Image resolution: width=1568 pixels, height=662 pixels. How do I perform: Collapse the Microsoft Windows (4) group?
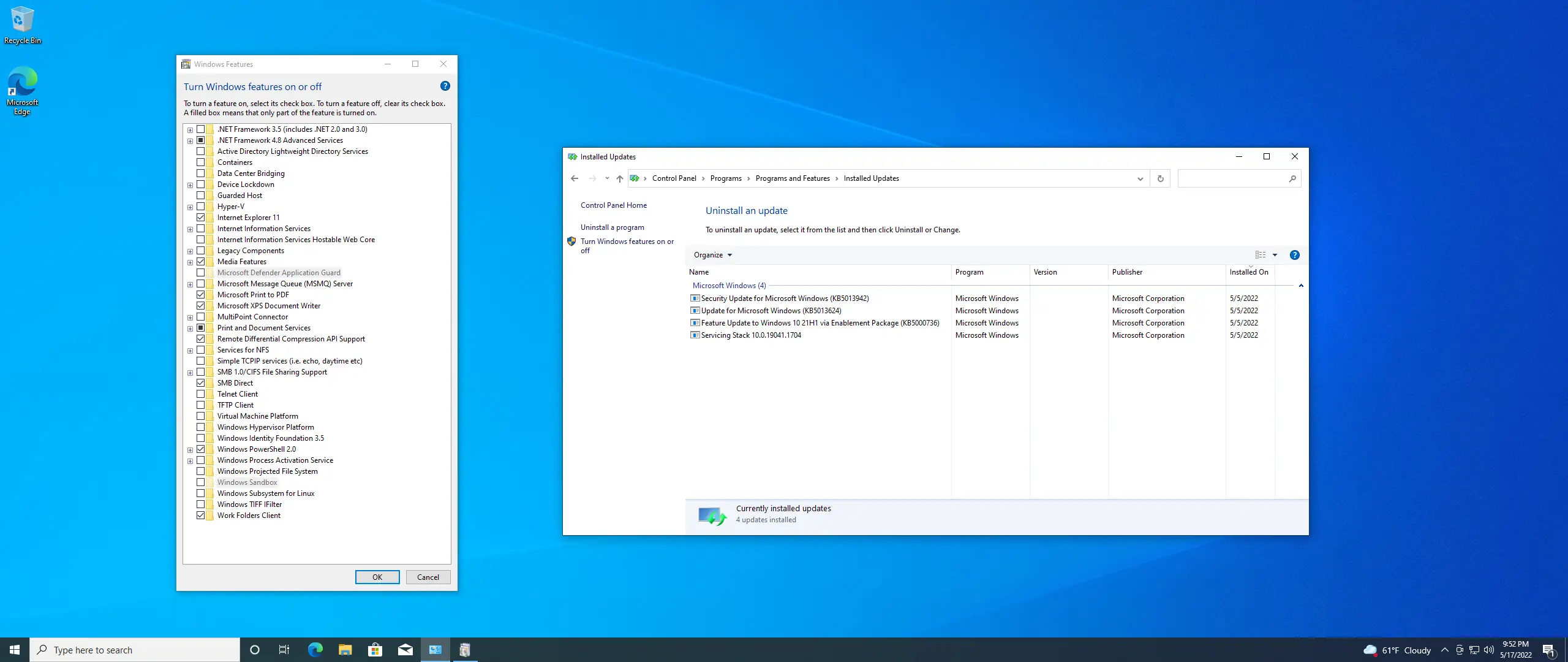point(1301,286)
